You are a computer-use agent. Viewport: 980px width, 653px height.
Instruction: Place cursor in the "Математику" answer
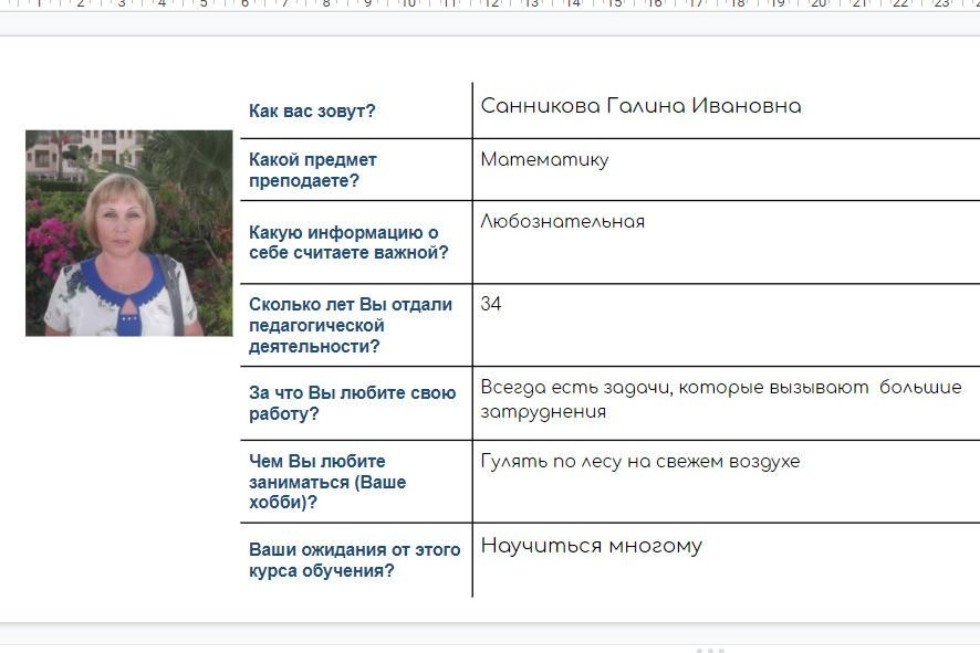click(544, 160)
